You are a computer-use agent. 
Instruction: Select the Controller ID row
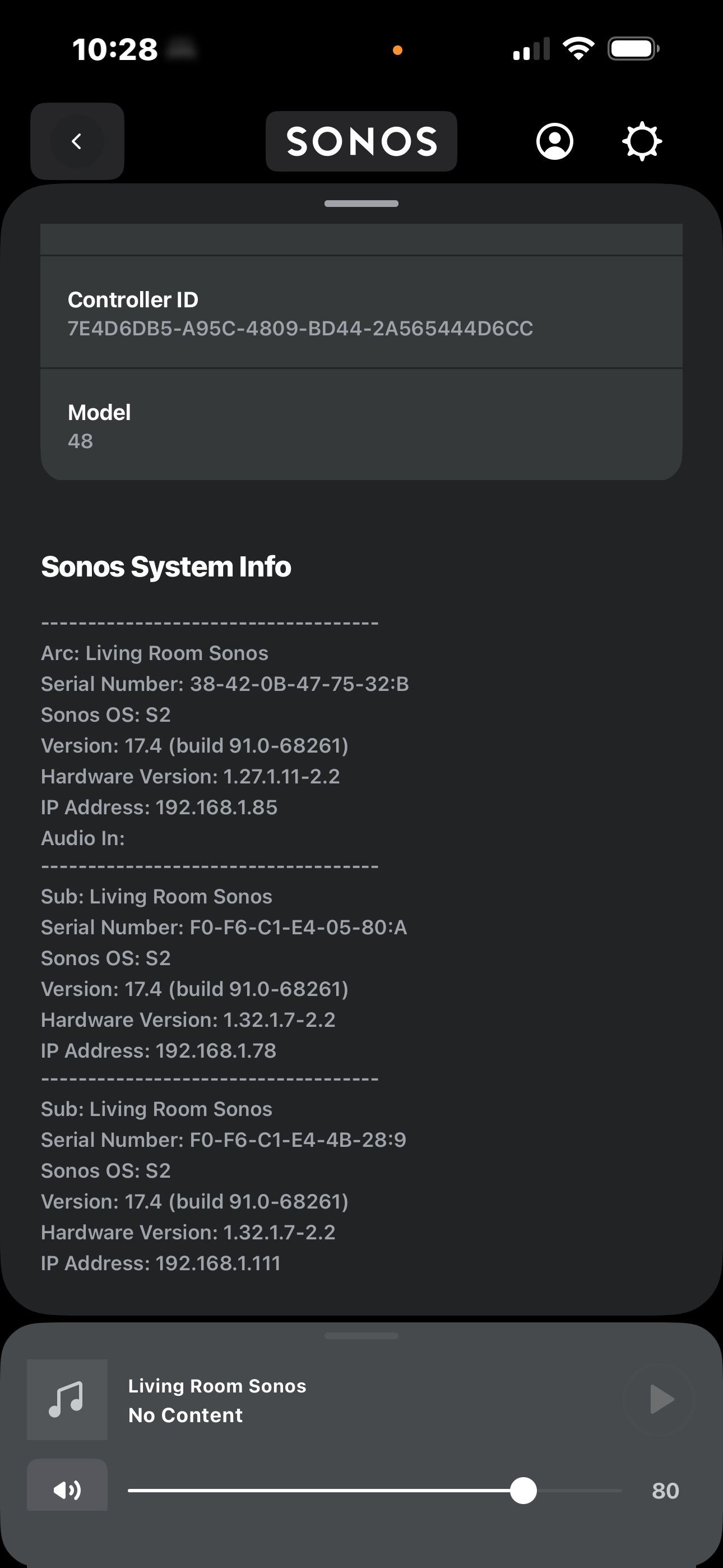click(x=361, y=313)
